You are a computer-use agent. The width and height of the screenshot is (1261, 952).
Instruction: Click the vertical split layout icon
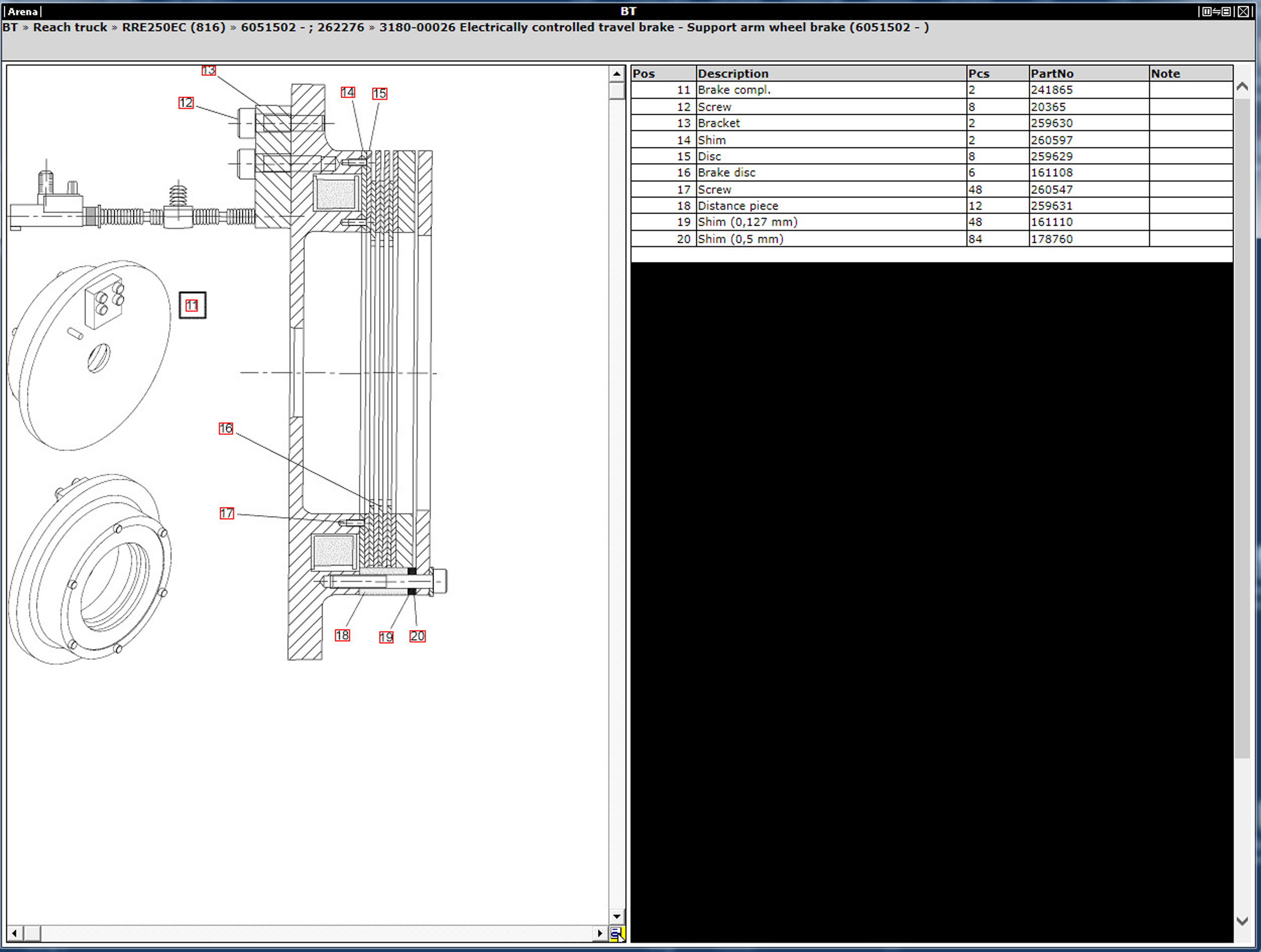tap(1208, 11)
